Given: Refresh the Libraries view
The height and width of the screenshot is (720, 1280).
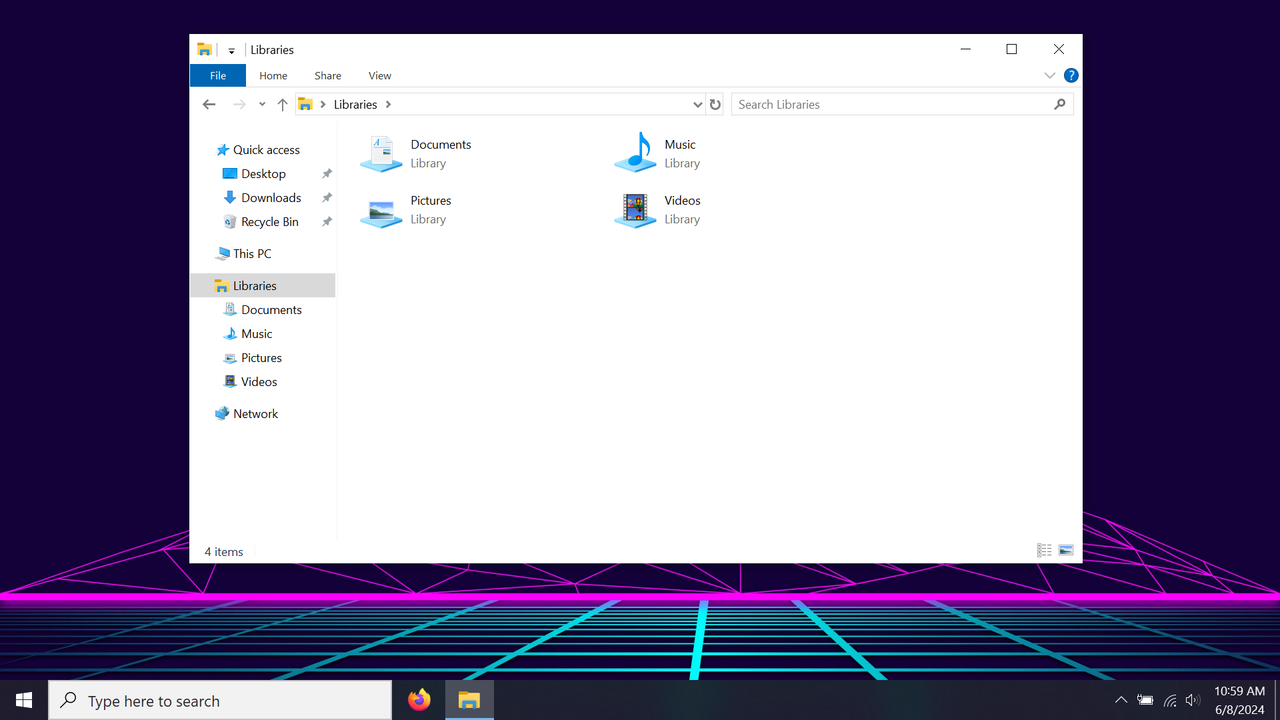Looking at the screenshot, I should [x=715, y=104].
